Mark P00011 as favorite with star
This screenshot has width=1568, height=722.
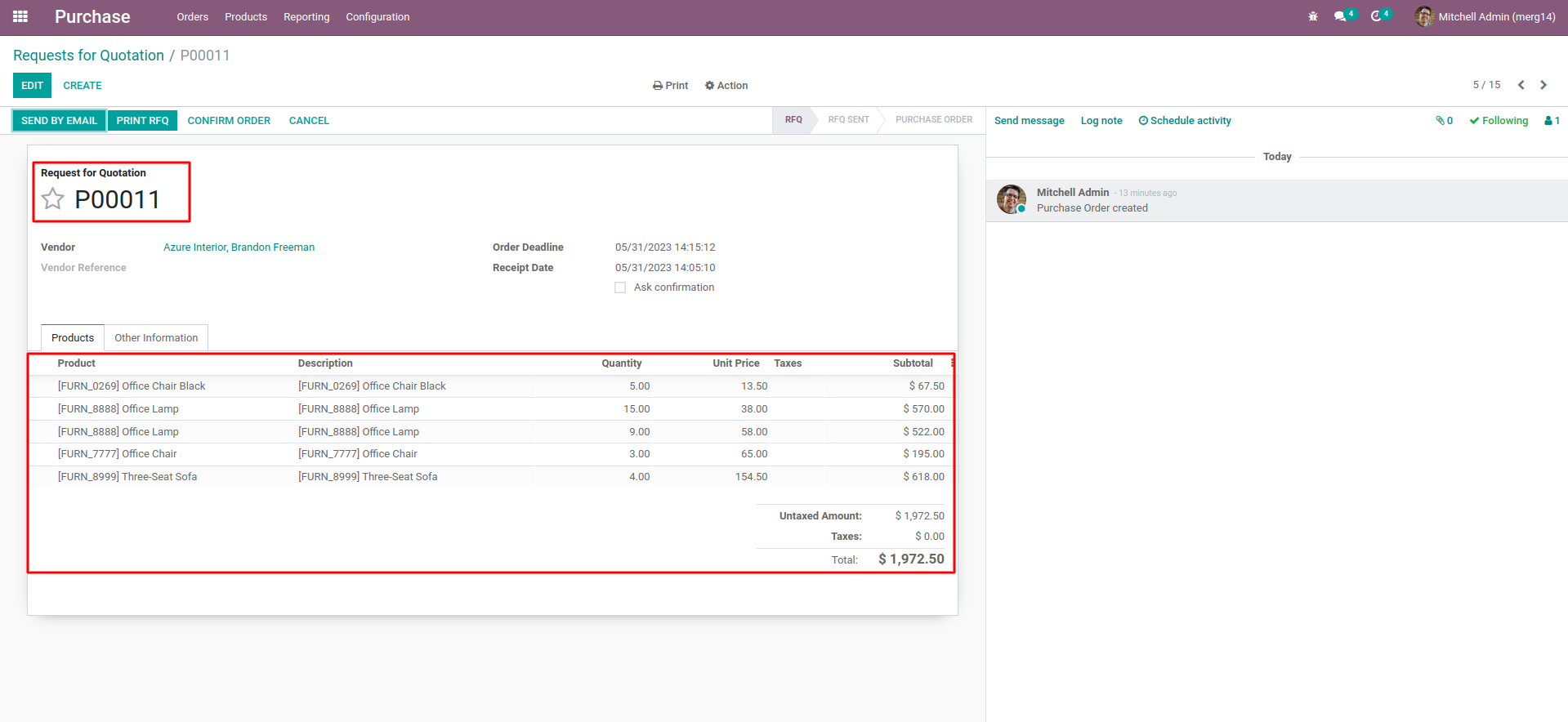pos(53,199)
